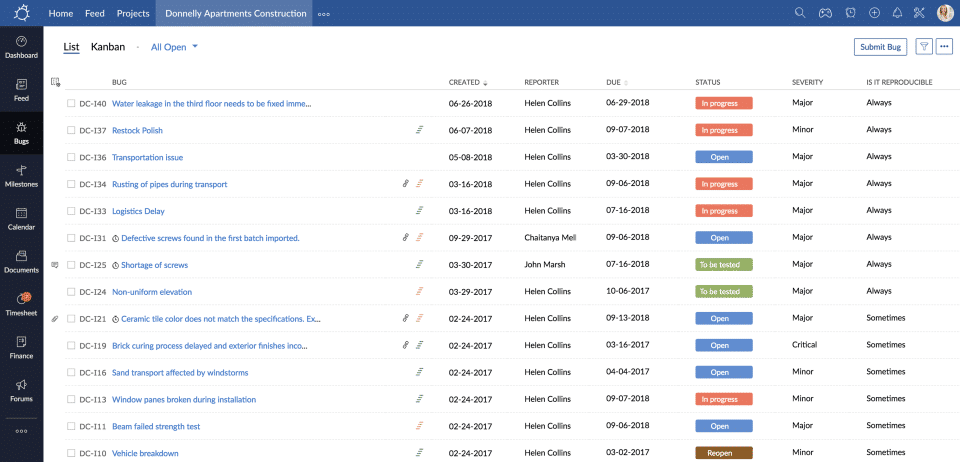Select the checkbox for DC-I36

[71, 157]
